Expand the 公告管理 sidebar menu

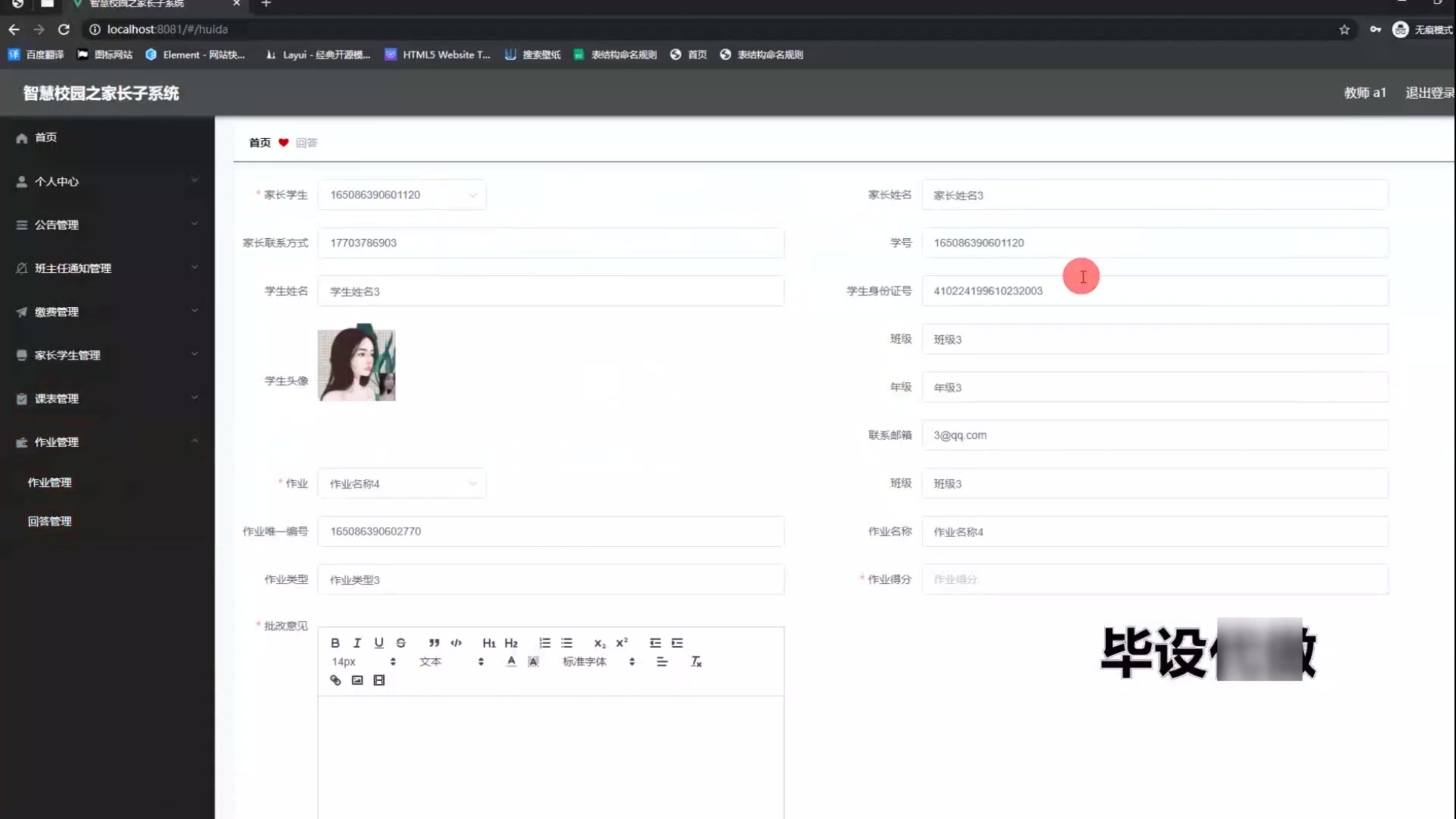(x=107, y=224)
